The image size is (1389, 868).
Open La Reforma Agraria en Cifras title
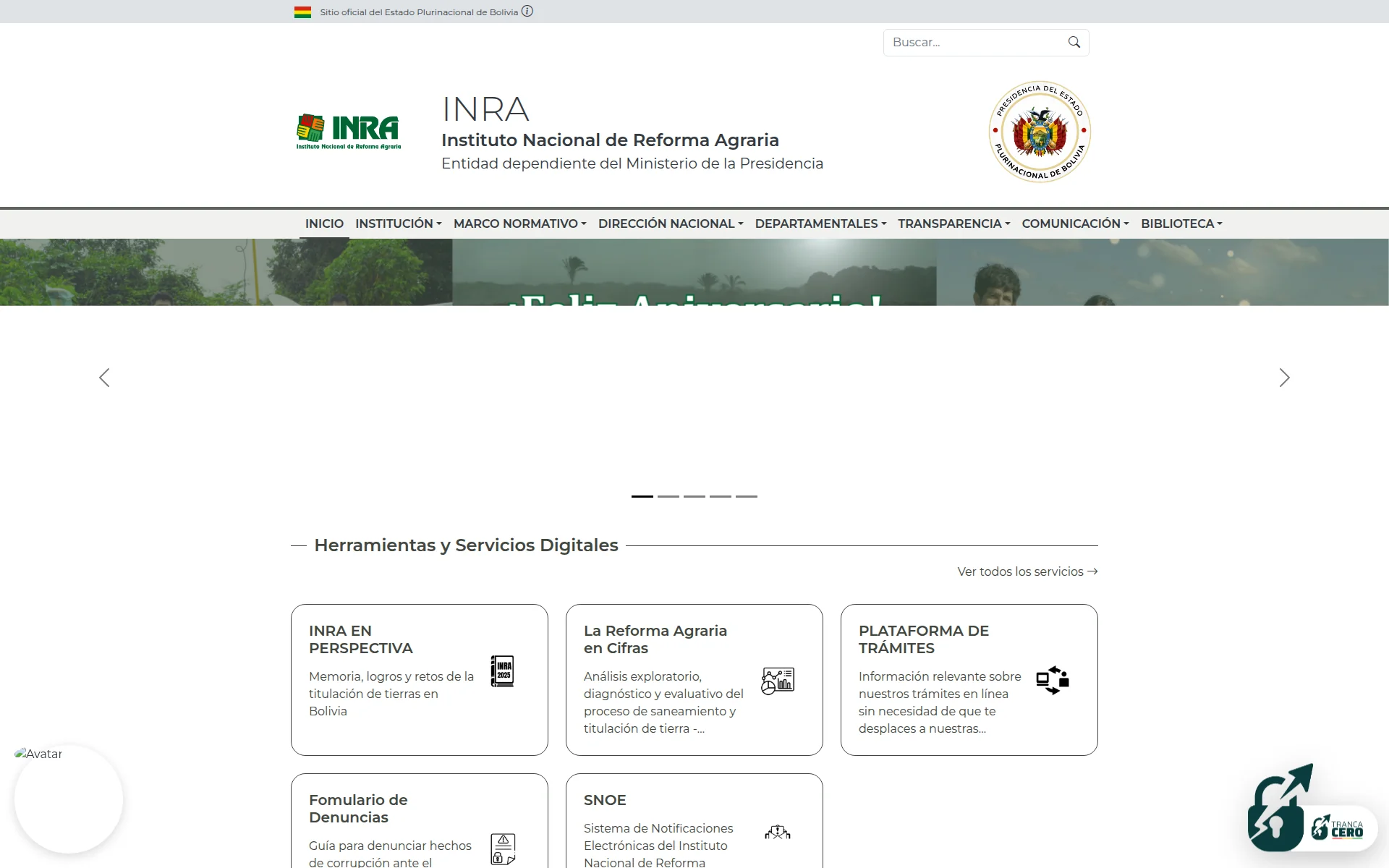coord(655,639)
